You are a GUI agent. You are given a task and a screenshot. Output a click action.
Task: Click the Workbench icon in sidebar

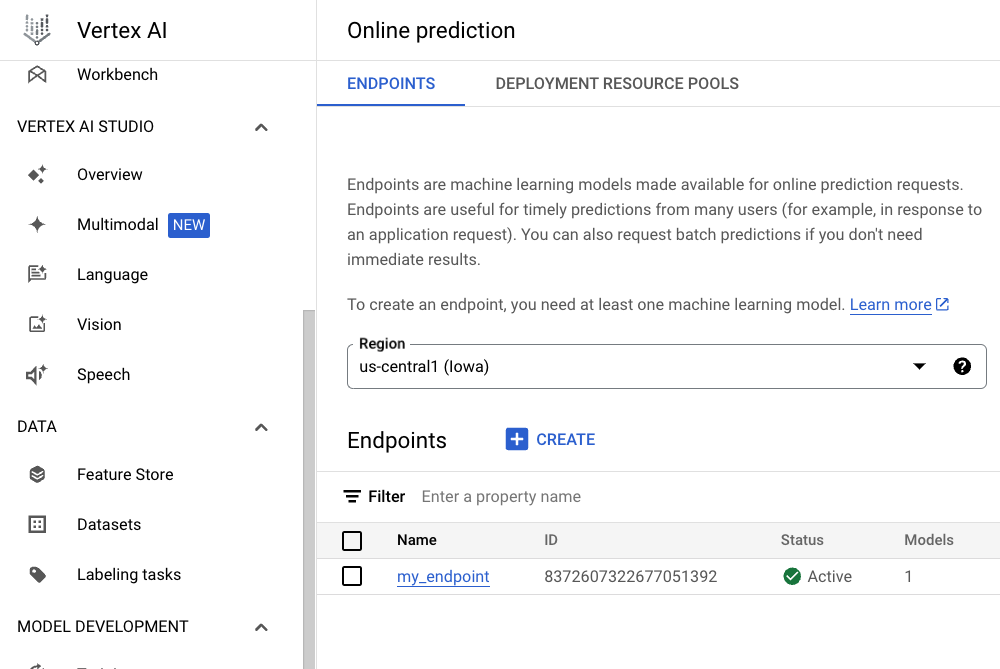[x=37, y=75]
